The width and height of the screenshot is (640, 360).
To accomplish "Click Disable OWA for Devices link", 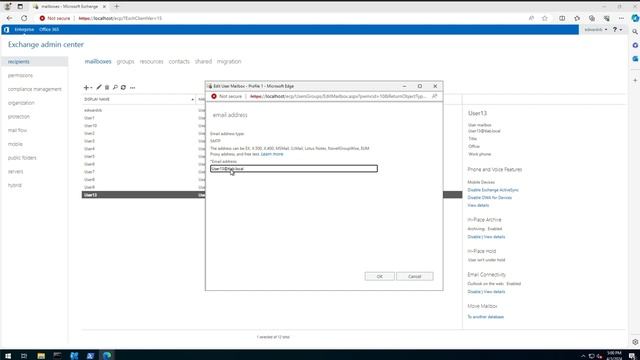I will point(489,198).
